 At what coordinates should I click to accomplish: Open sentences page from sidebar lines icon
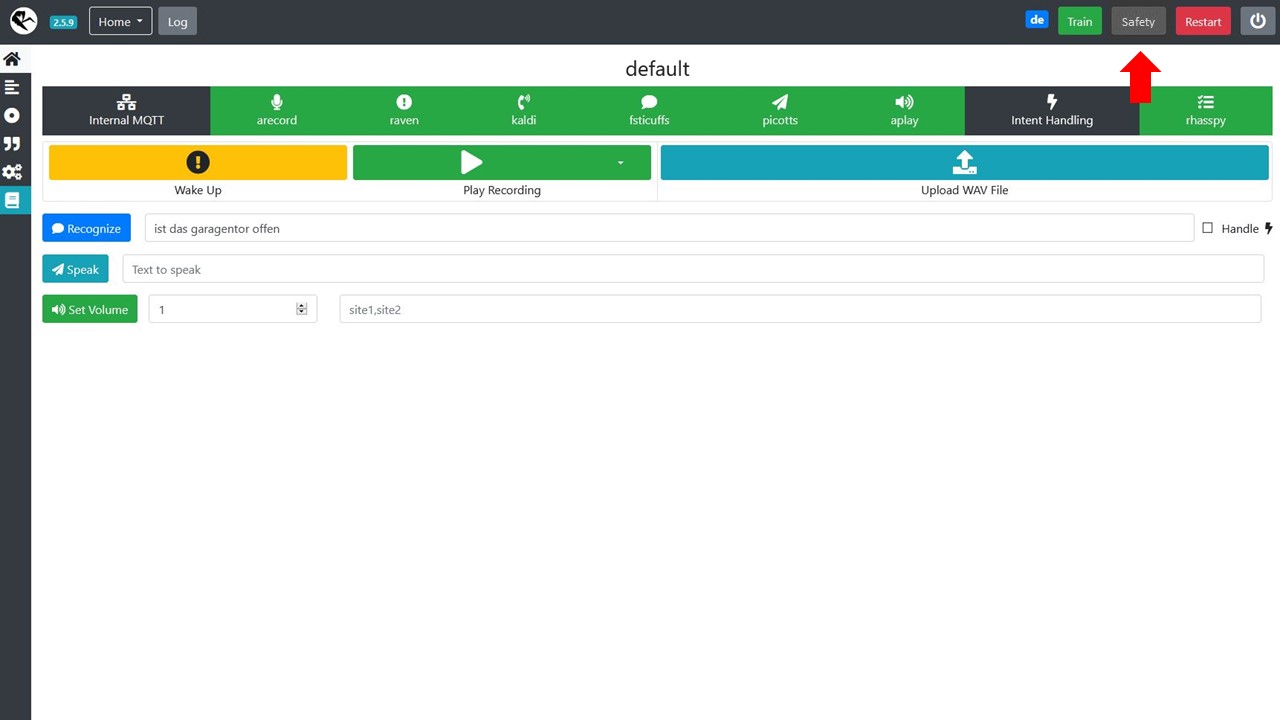[x=12, y=87]
